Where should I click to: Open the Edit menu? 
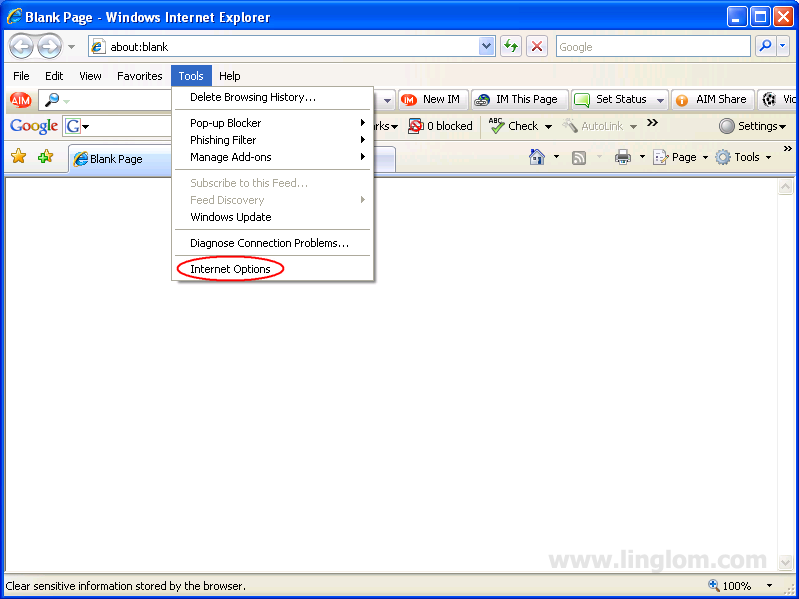[54, 76]
